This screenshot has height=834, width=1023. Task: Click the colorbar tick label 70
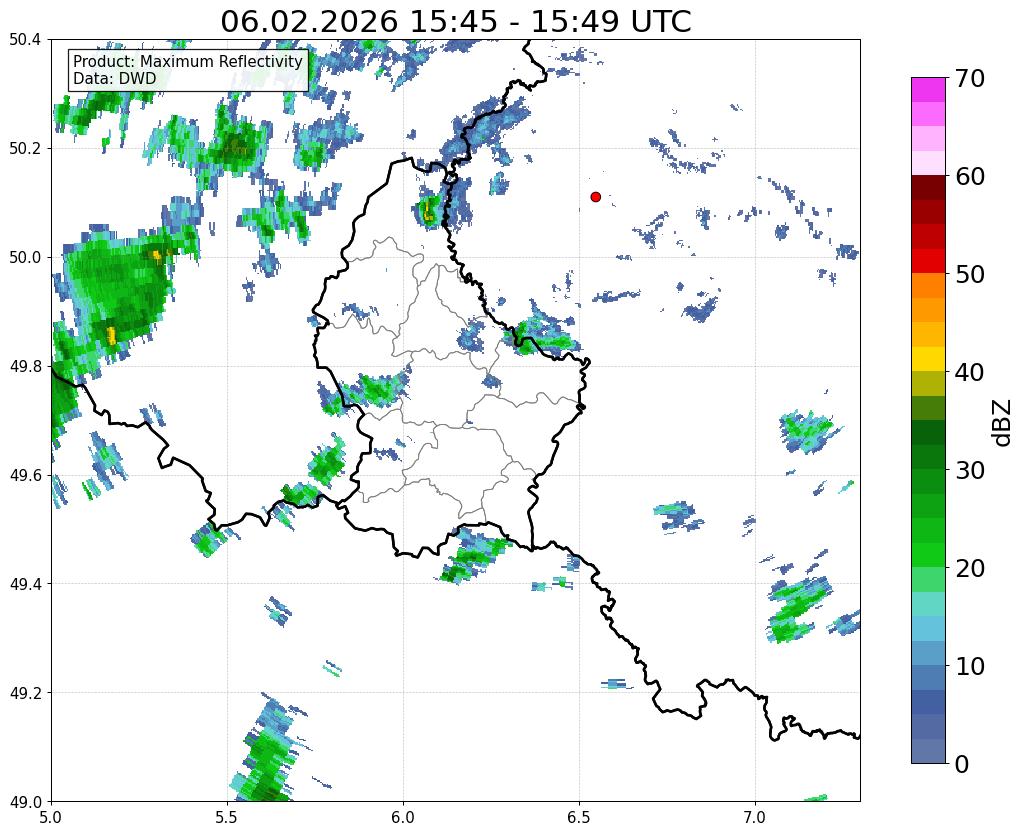coord(970,78)
